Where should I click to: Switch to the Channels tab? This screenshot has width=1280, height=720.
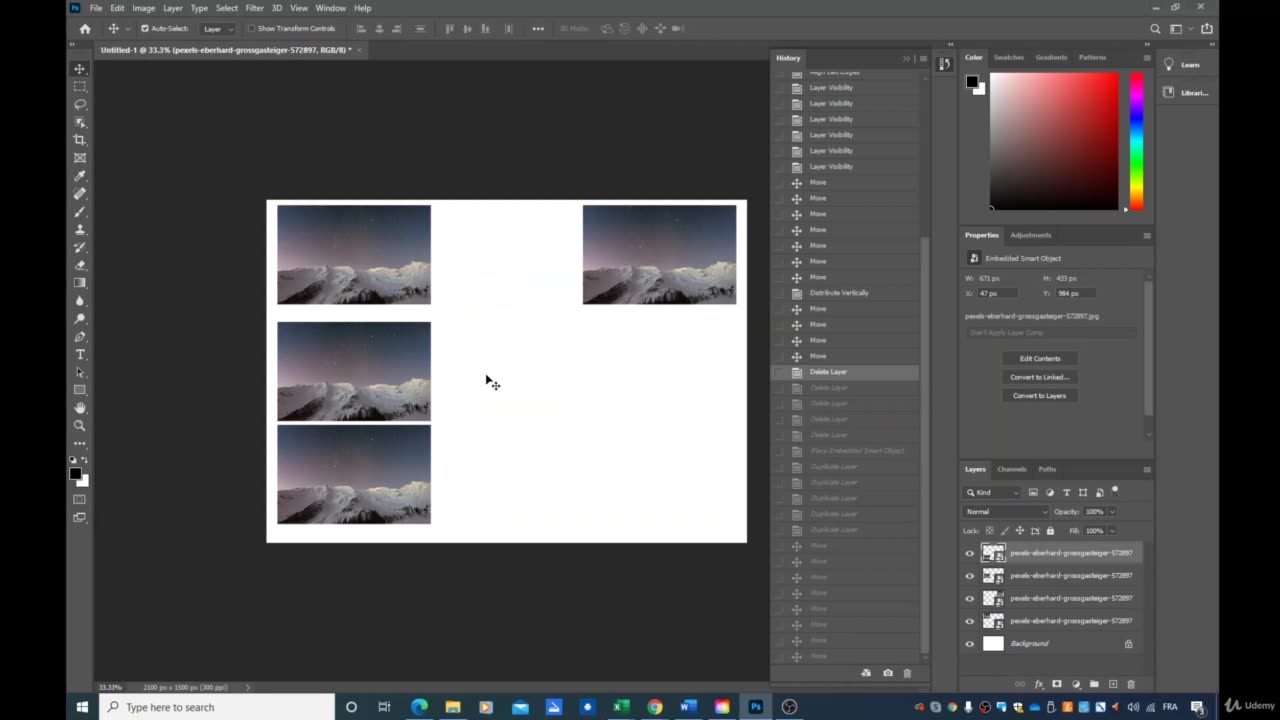(x=1011, y=469)
